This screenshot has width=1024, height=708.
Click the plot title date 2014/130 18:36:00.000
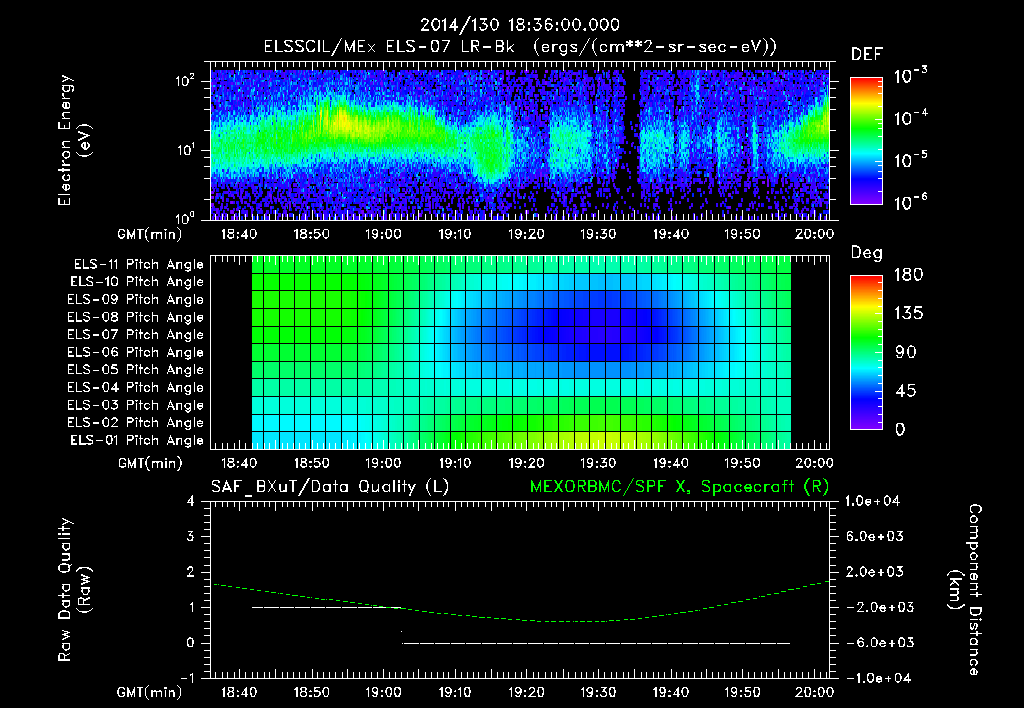(x=520, y=25)
